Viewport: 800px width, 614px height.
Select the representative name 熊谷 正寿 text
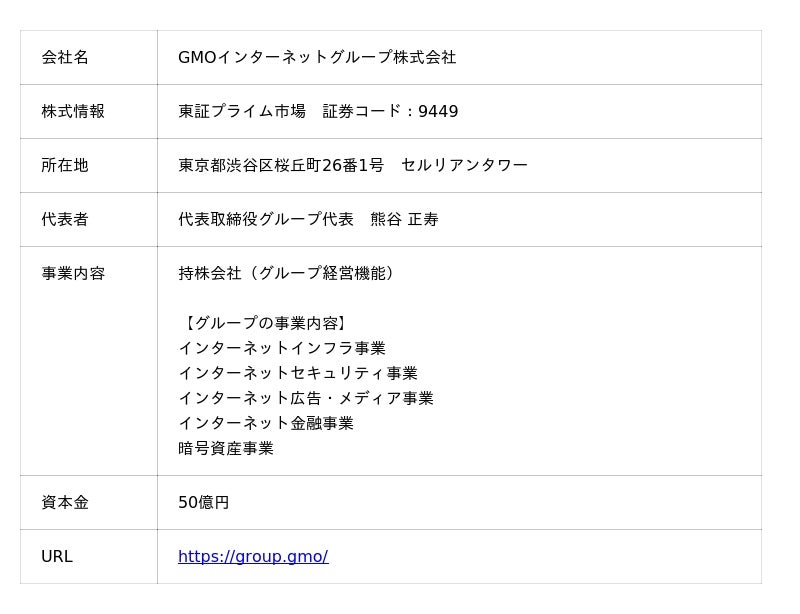404,220
